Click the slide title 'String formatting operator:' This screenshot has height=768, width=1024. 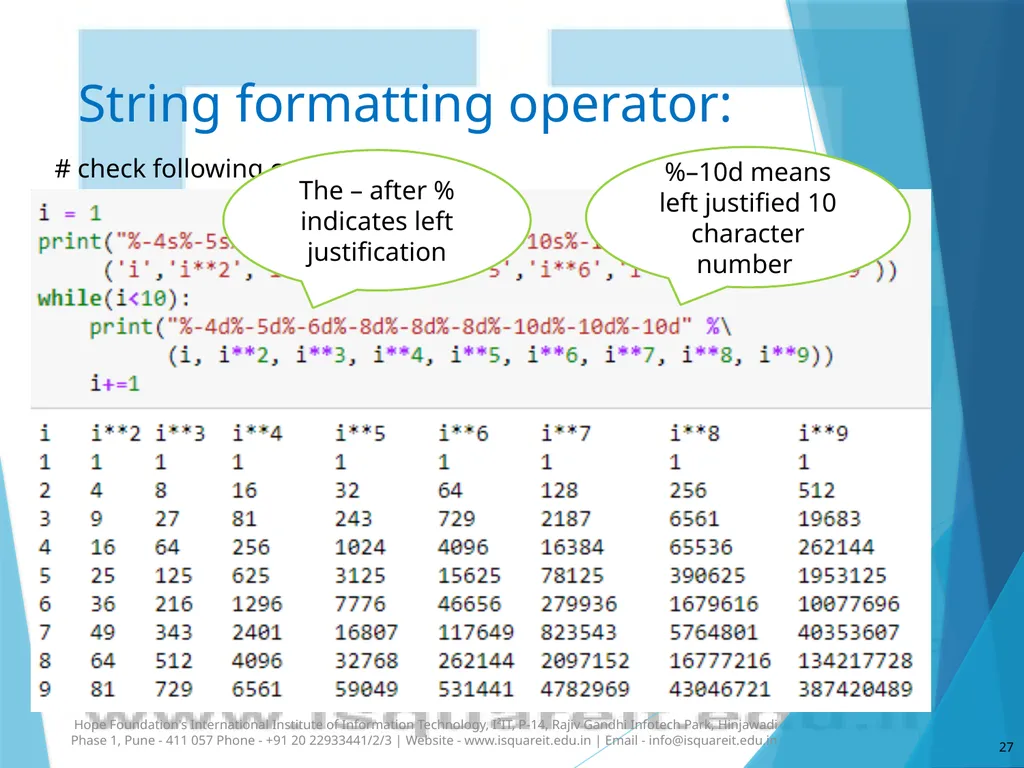tap(405, 104)
